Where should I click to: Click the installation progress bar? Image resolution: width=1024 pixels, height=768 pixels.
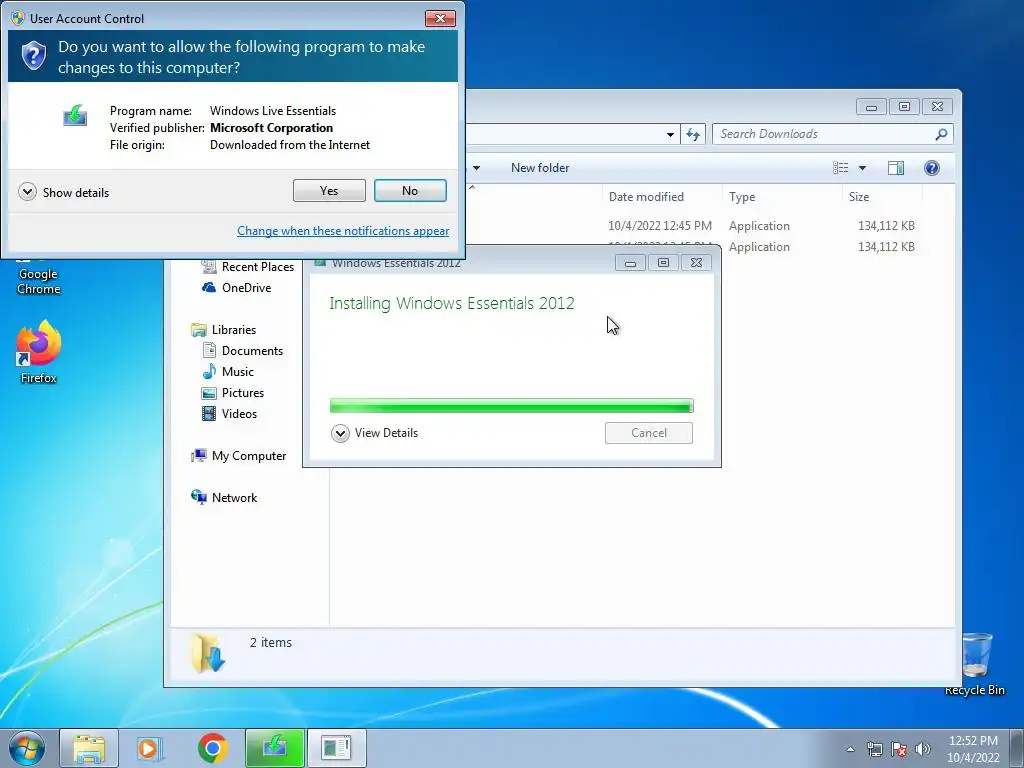pos(511,406)
